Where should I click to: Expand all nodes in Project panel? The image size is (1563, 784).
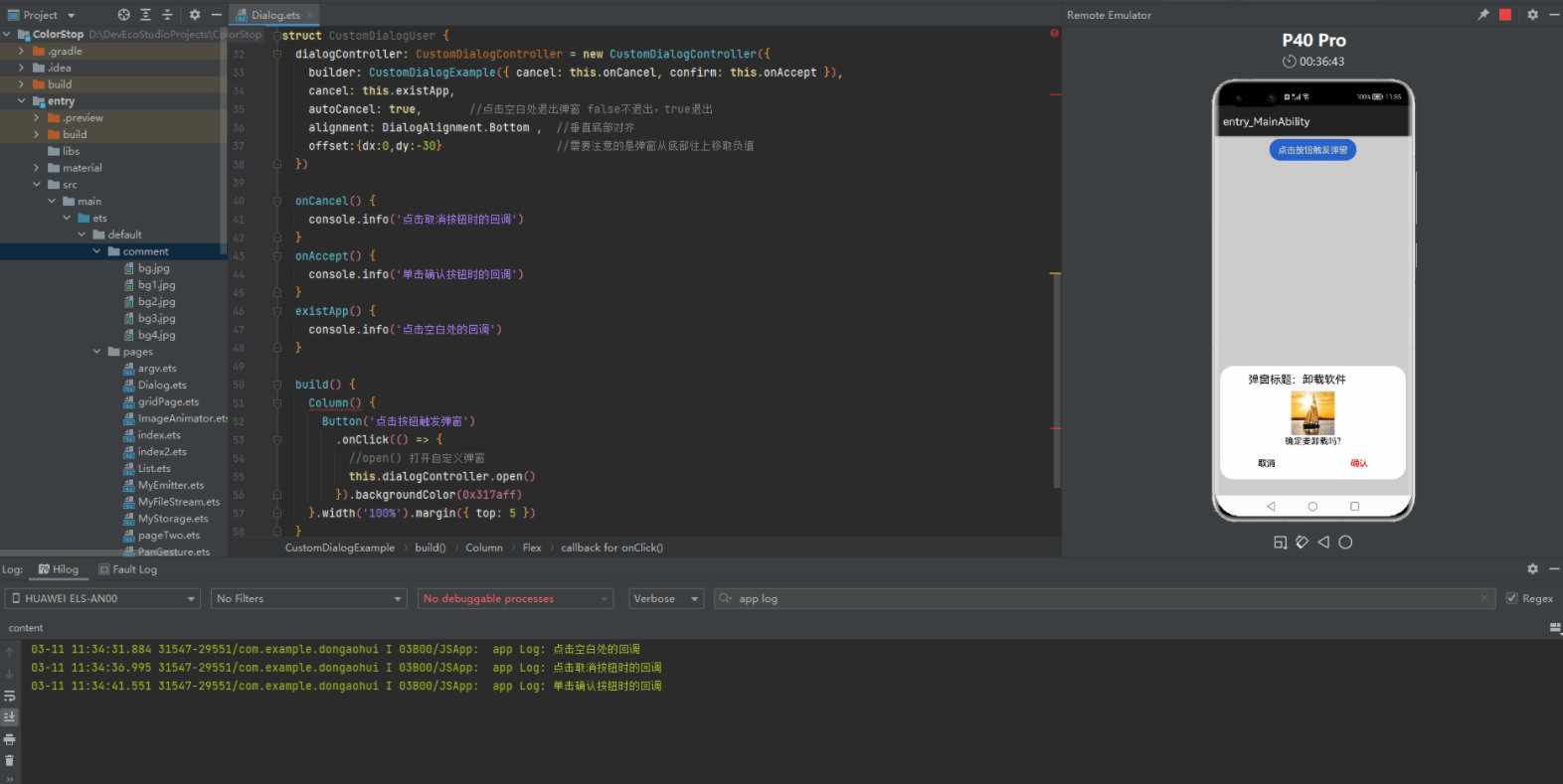(x=145, y=15)
